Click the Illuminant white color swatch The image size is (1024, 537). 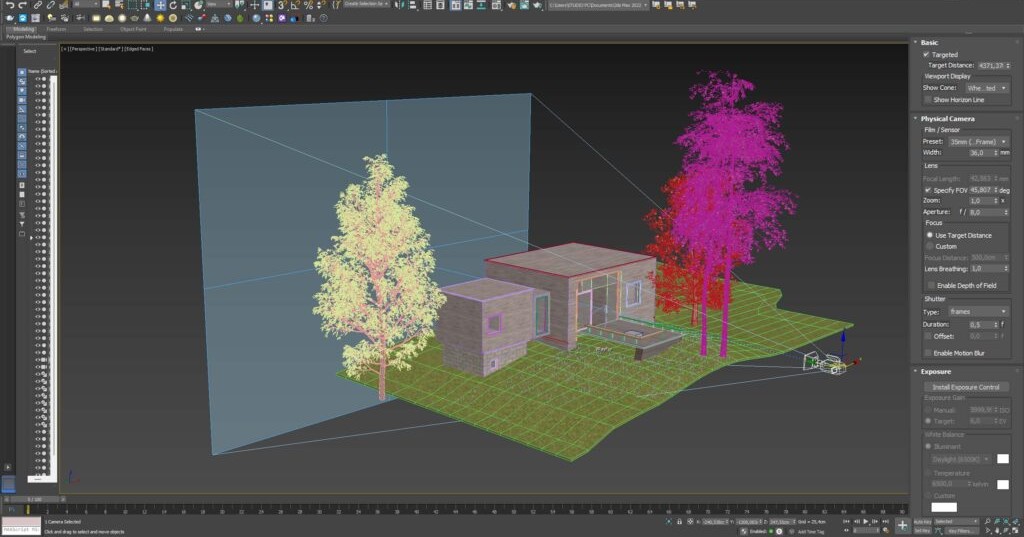click(1003, 459)
